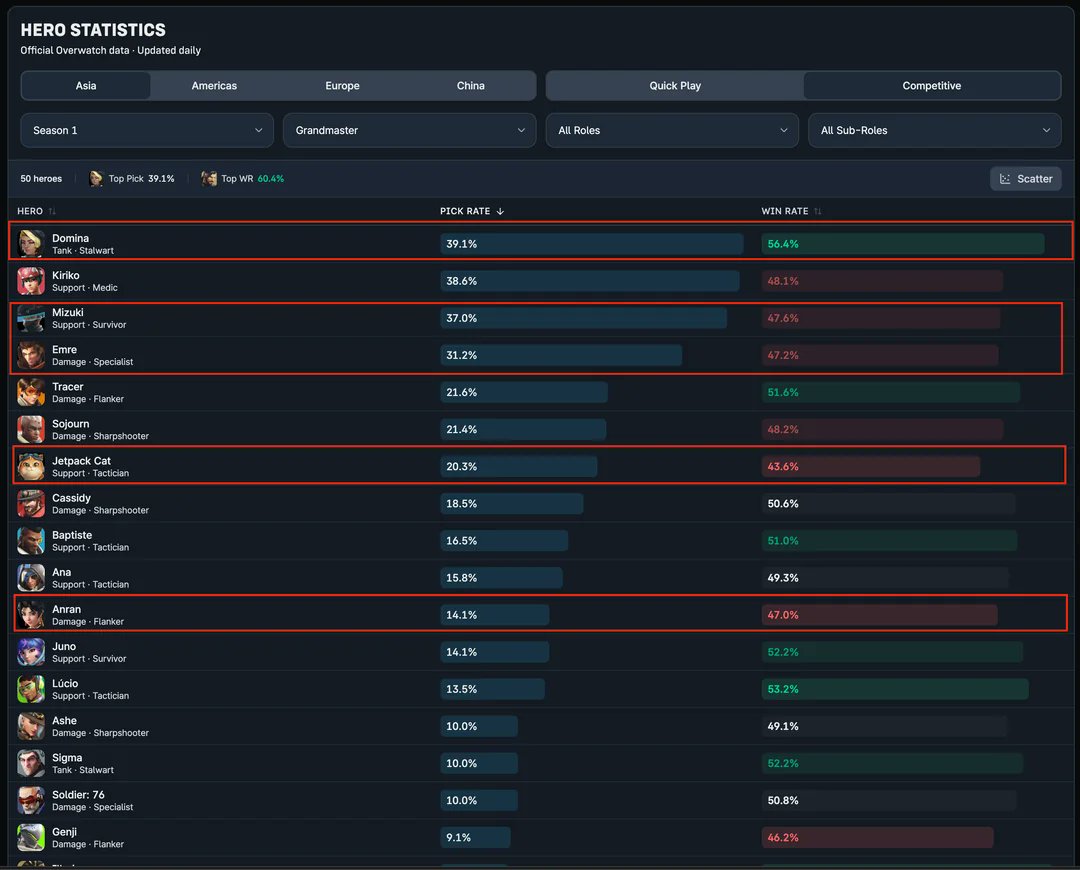Click Domina's hero portrait icon
The image size is (1080, 870).
30,244
